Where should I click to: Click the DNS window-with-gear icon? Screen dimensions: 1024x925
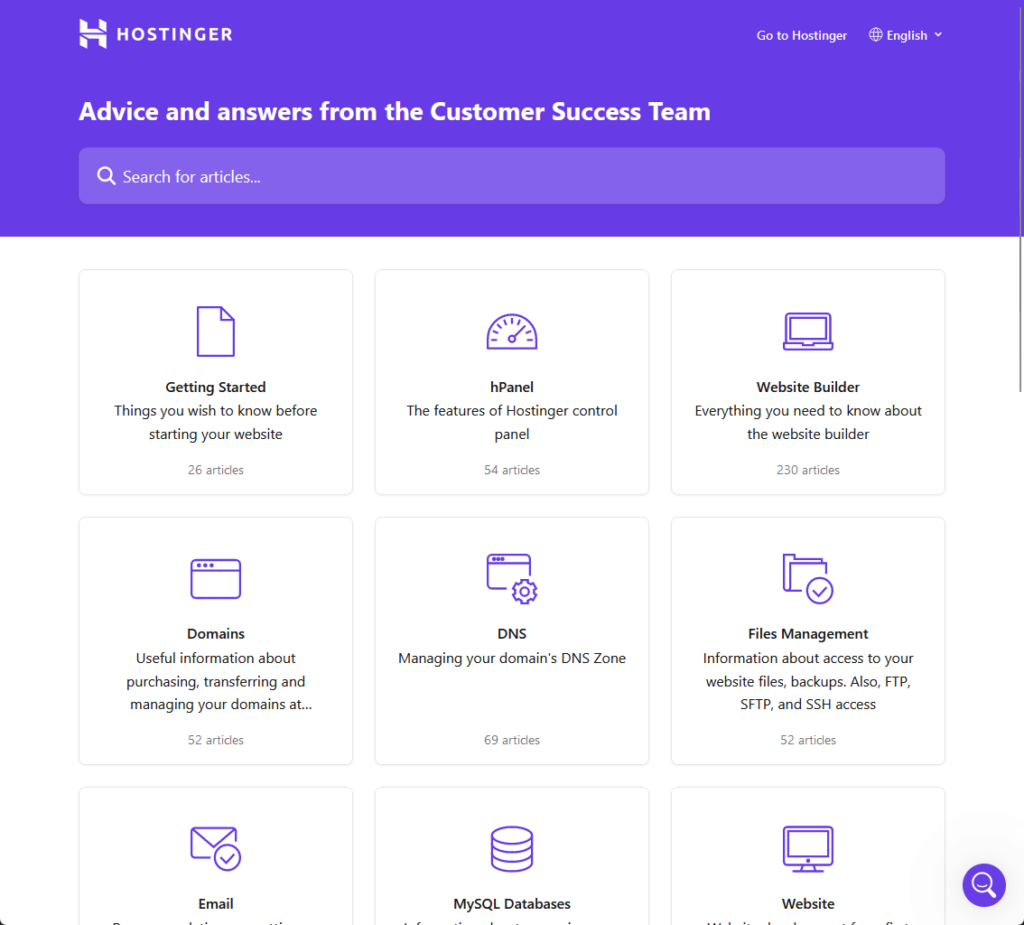(511, 579)
